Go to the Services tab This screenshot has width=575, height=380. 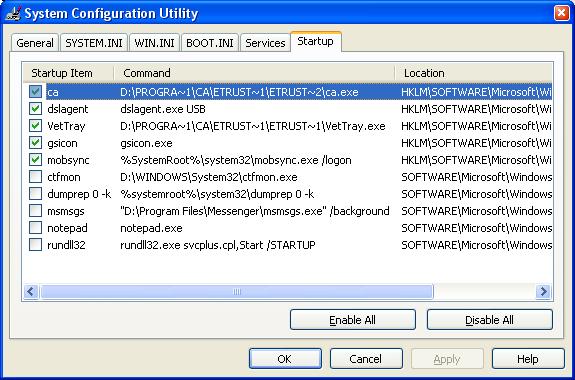[x=265, y=43]
